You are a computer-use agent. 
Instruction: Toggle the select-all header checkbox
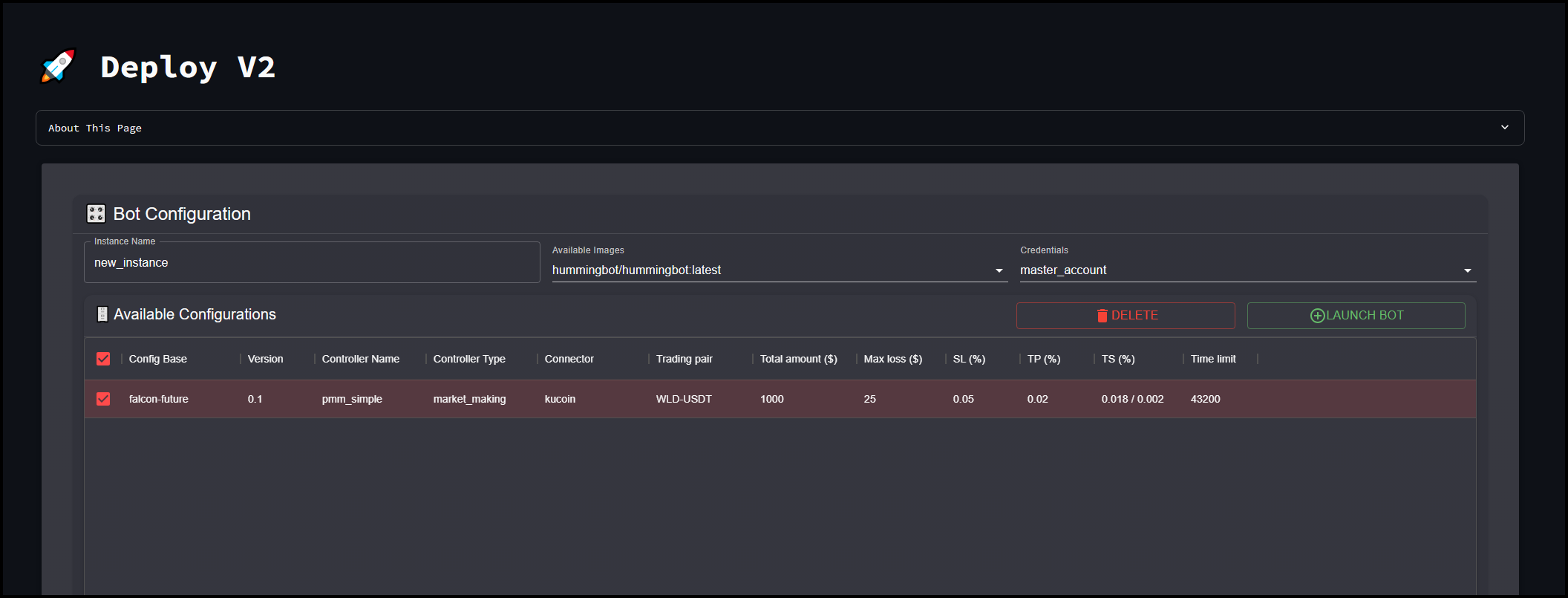(x=103, y=359)
